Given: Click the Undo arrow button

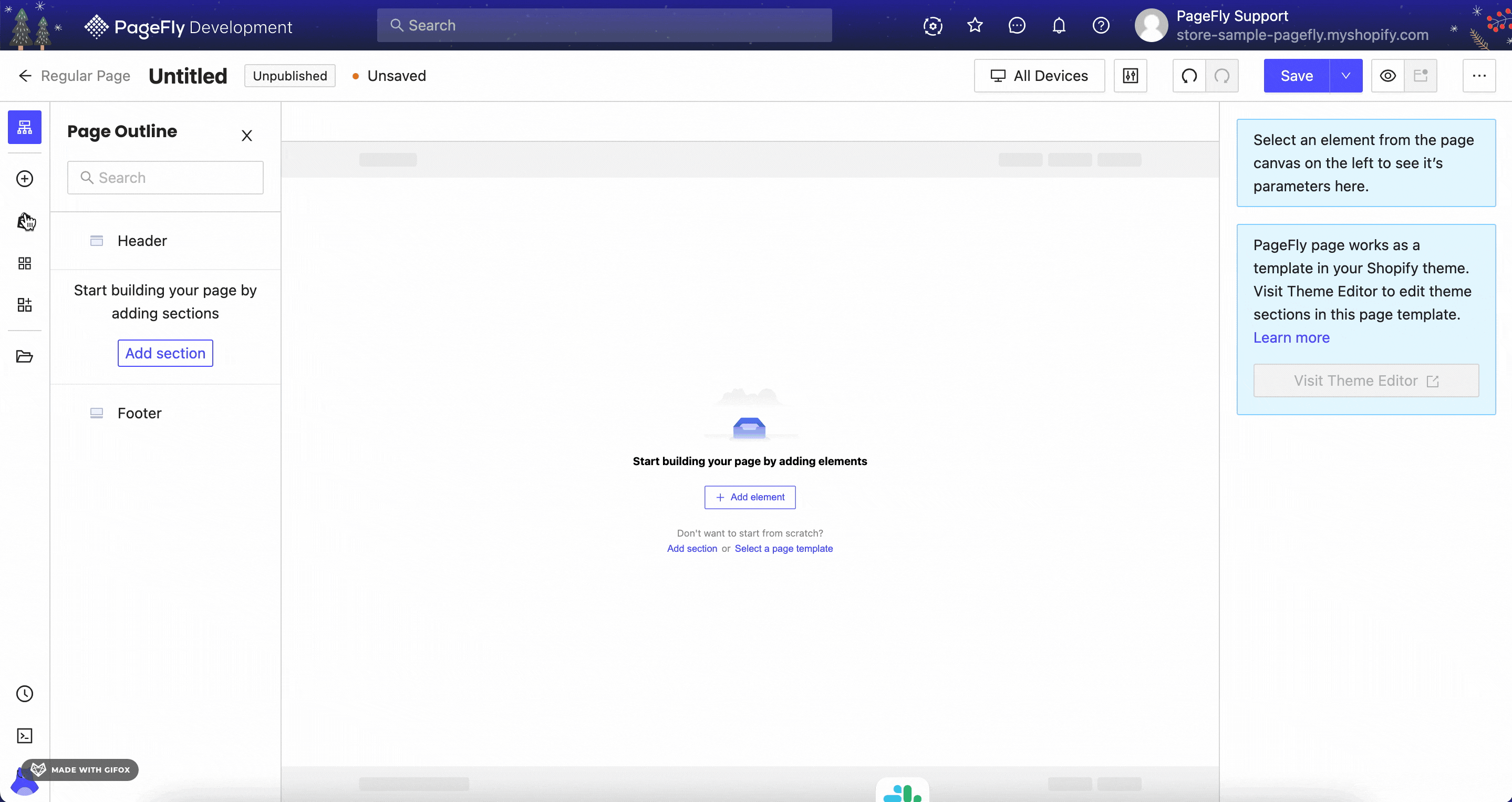Looking at the screenshot, I should click(x=1189, y=76).
